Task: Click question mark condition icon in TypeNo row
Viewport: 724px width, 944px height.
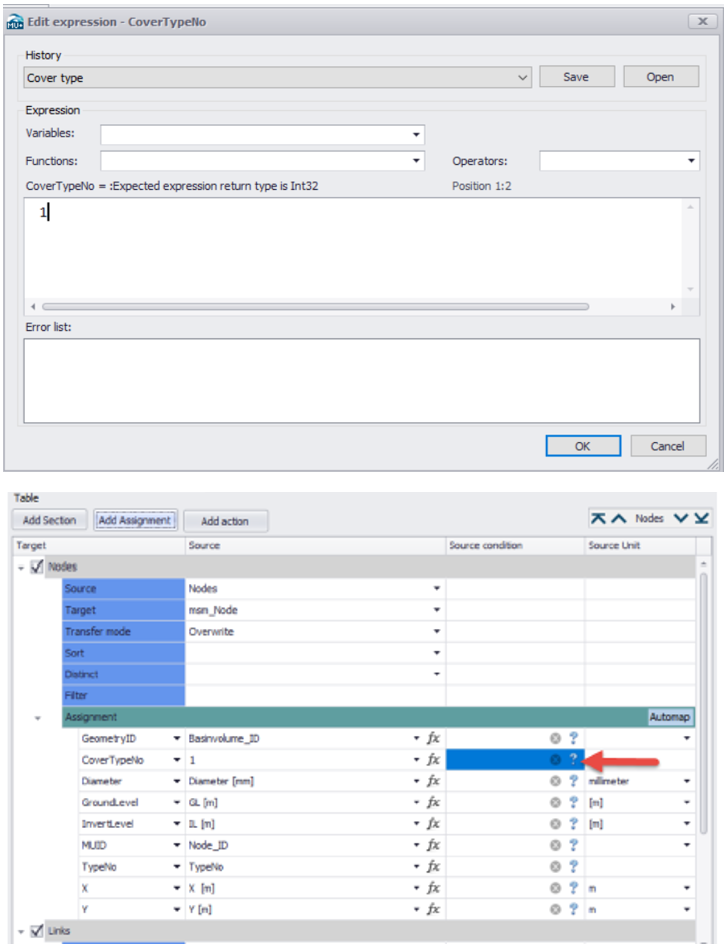Action: coord(574,867)
